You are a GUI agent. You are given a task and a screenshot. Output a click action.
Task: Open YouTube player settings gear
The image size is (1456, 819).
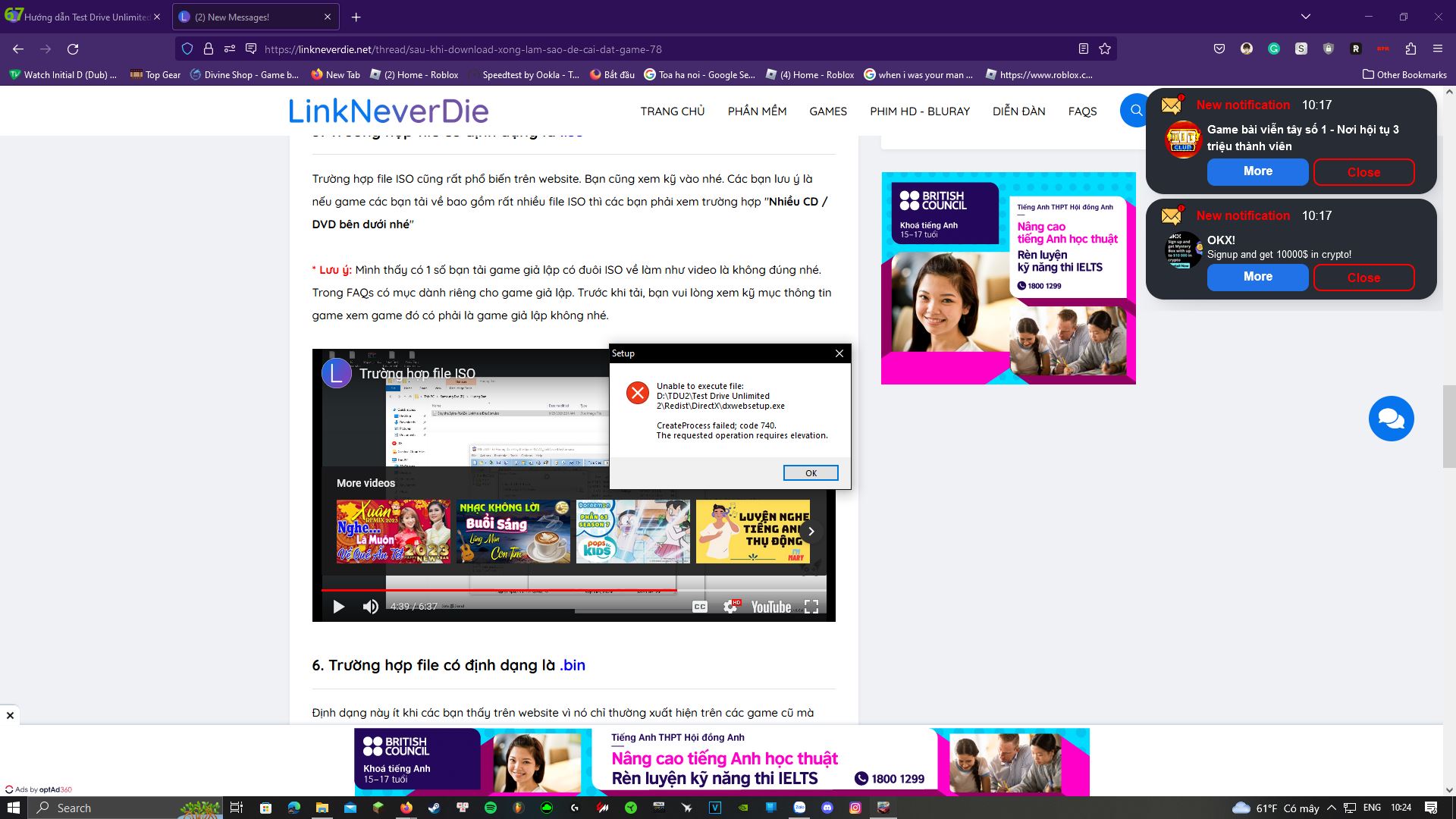pos(730,607)
